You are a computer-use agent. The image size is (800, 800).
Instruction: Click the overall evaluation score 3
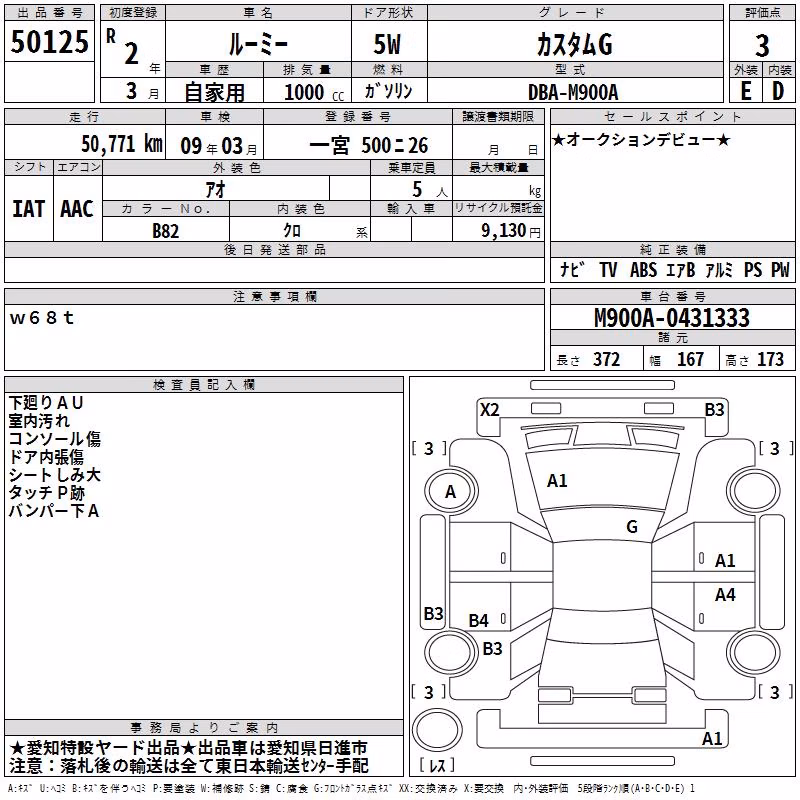[762, 46]
